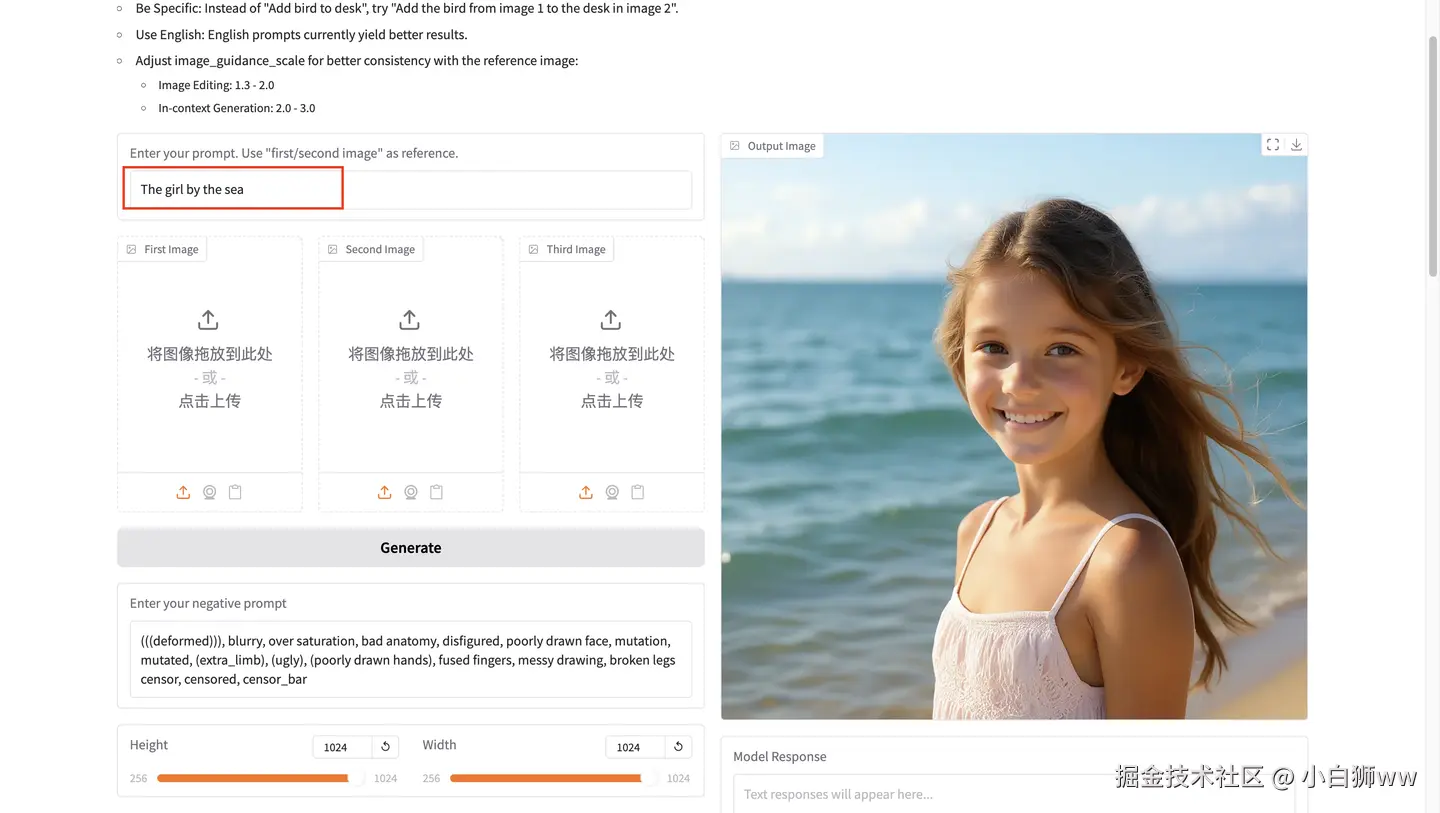Paste from clipboard into Third Image
Image resolution: width=1440 pixels, height=813 pixels.
(x=637, y=492)
